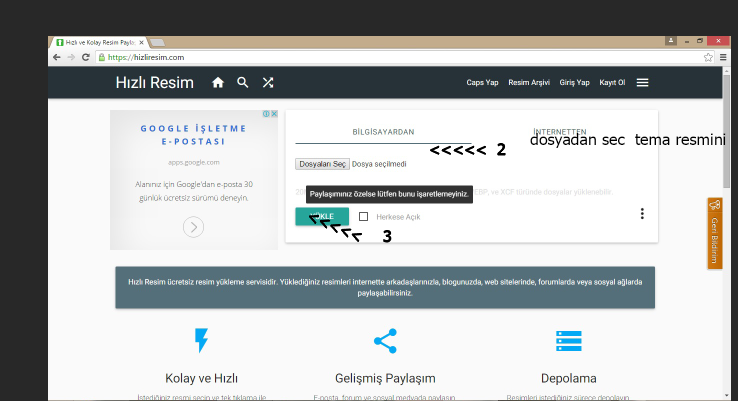
Task: Close the ad using its X icon
Action: pos(274,114)
